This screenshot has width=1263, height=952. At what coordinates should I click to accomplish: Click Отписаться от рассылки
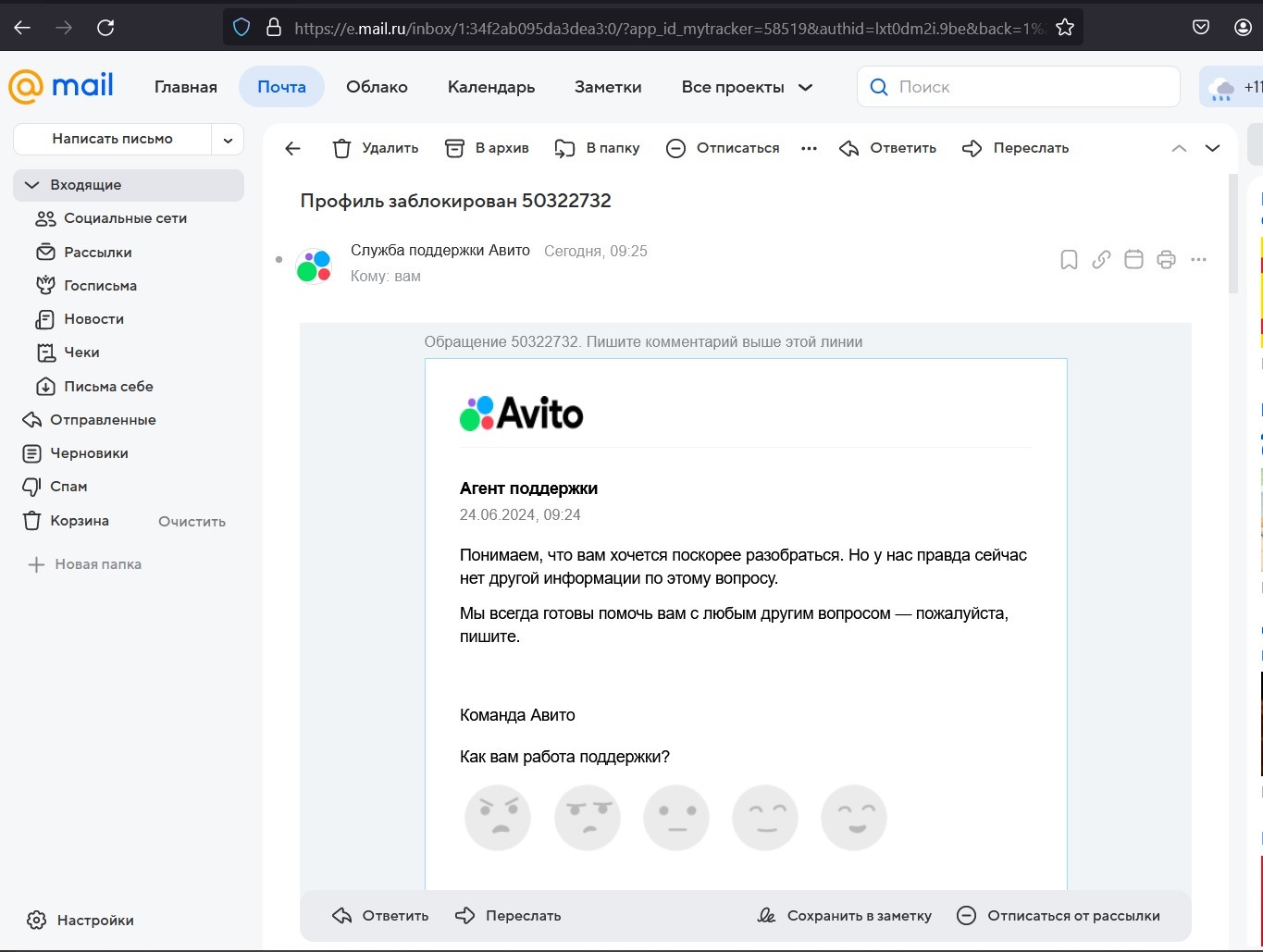tap(1059, 916)
